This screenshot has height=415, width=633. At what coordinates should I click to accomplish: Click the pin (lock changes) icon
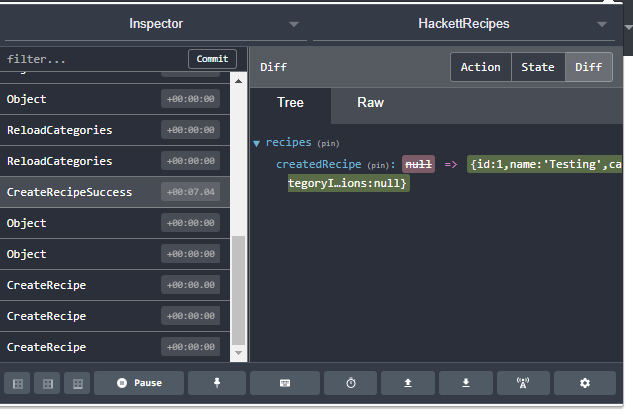(x=217, y=383)
